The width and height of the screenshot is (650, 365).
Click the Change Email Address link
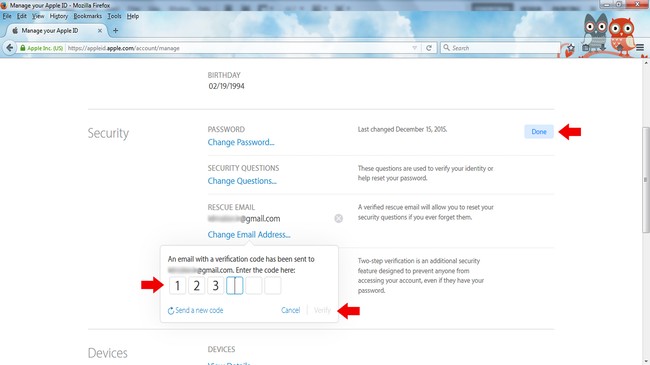click(x=249, y=235)
